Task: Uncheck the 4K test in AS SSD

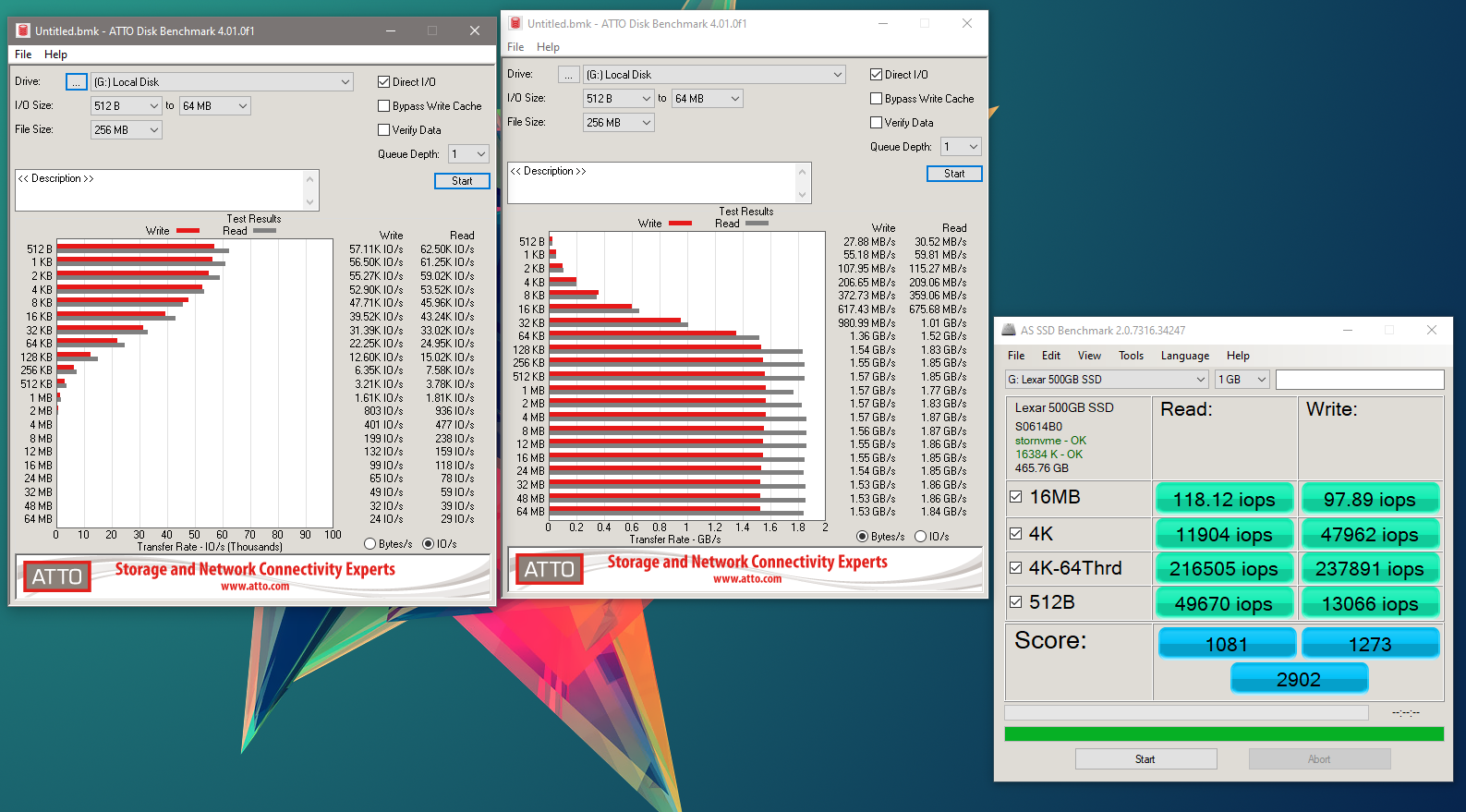Action: (1016, 534)
